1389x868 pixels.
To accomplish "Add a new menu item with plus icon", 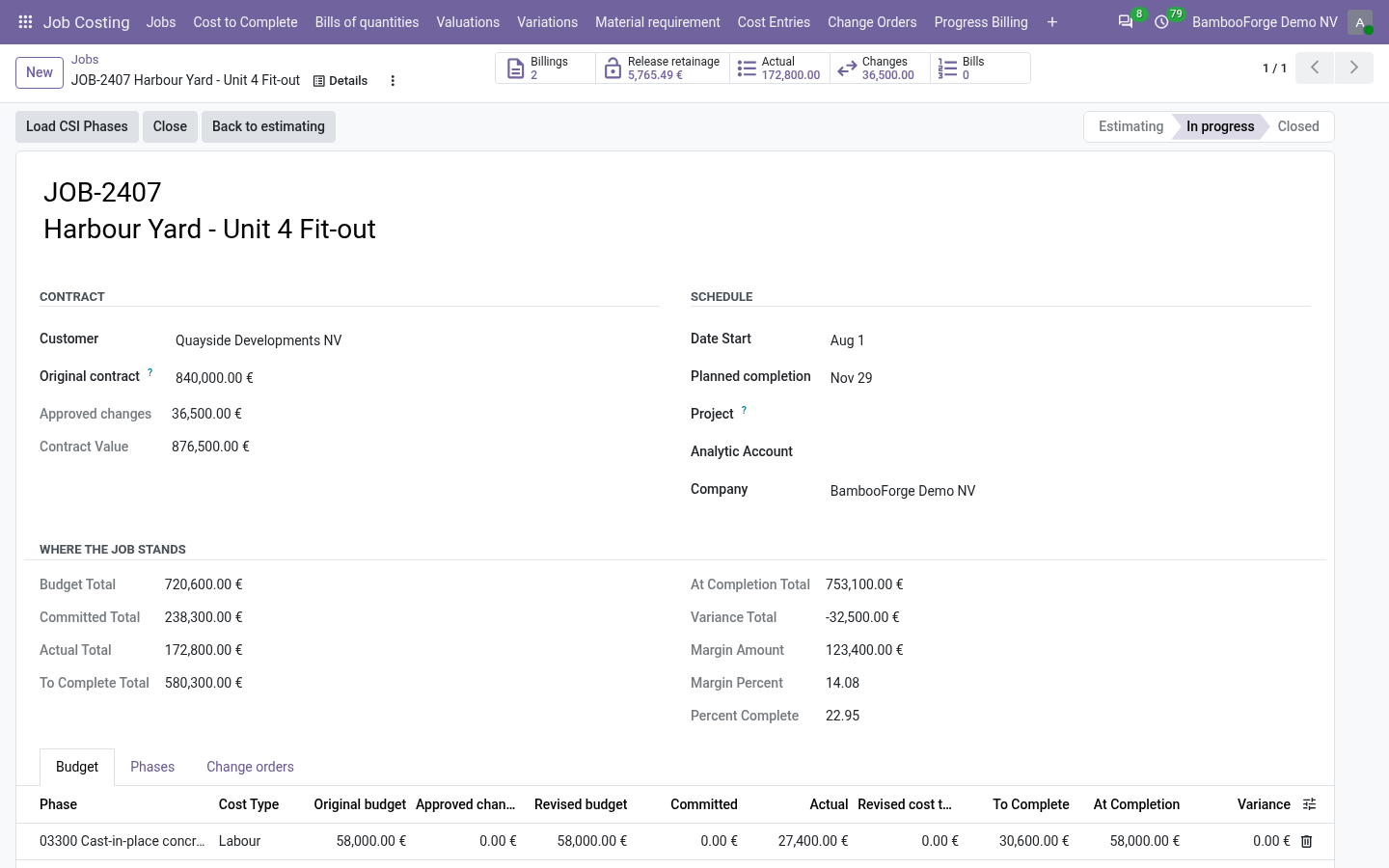I will point(1052,22).
